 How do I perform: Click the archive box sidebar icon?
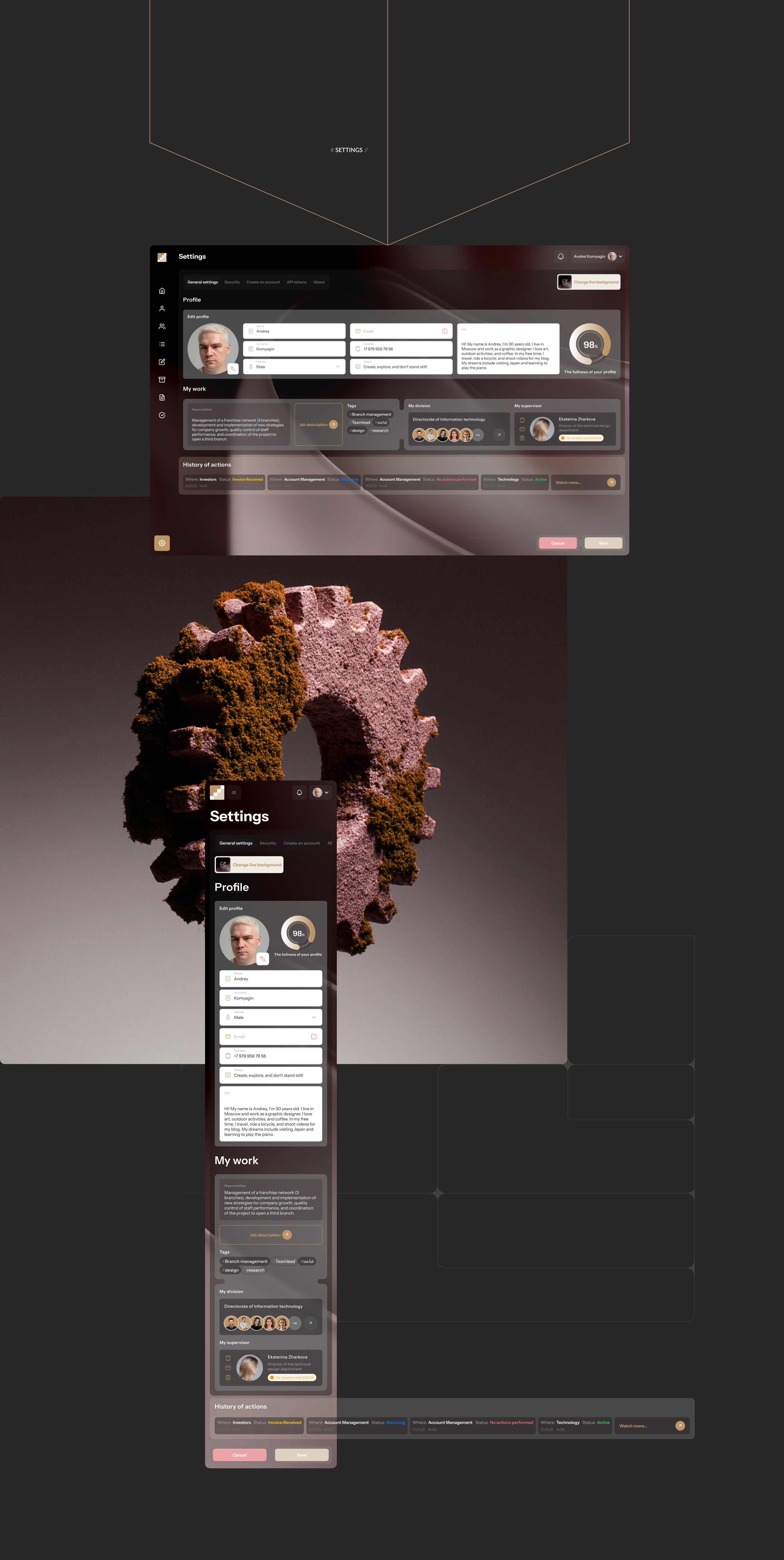162,380
